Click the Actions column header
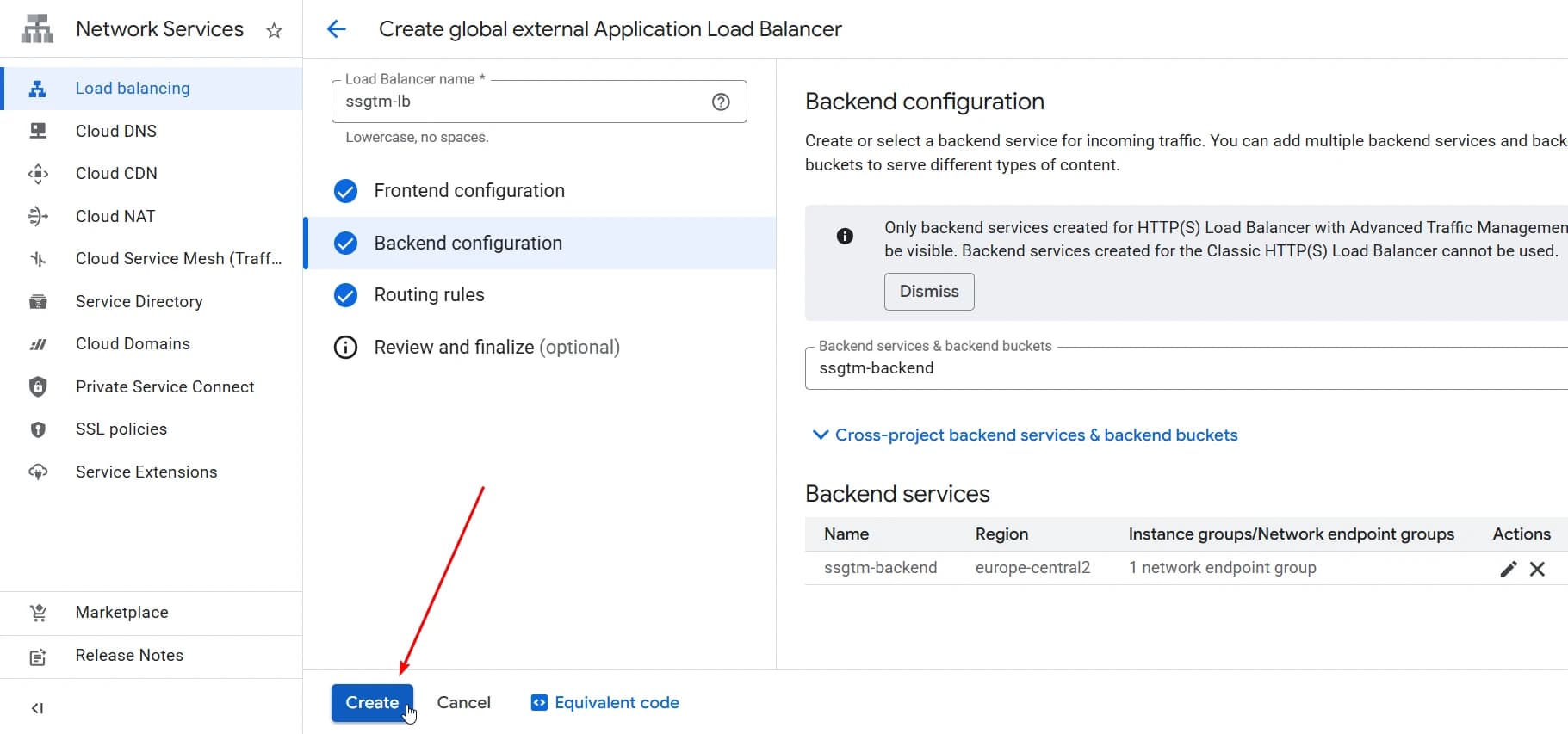1568x734 pixels. 1522,534
